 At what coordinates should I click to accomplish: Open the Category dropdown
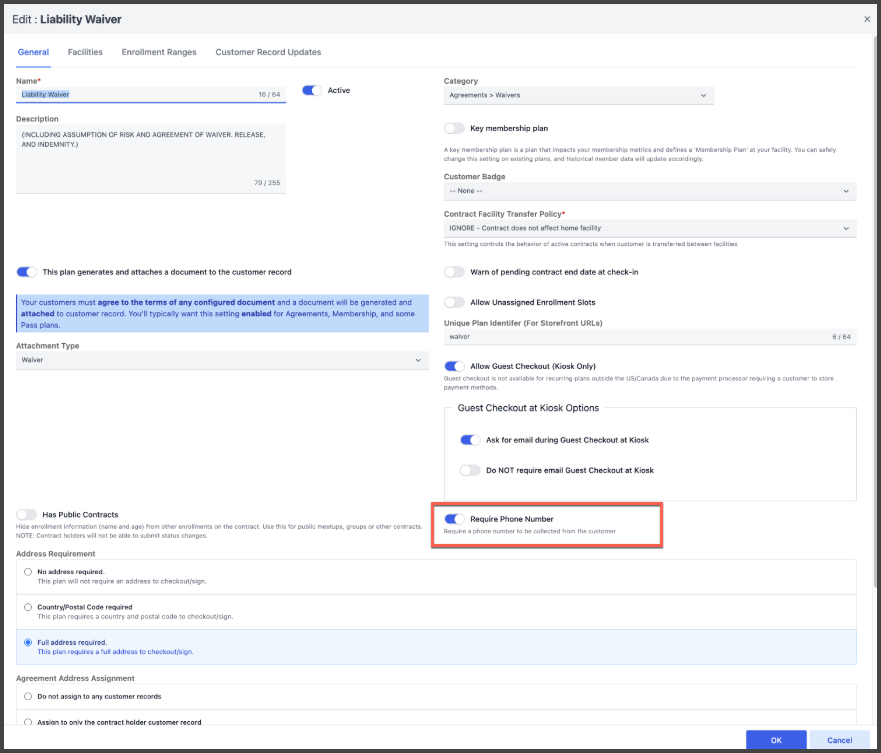(578, 96)
